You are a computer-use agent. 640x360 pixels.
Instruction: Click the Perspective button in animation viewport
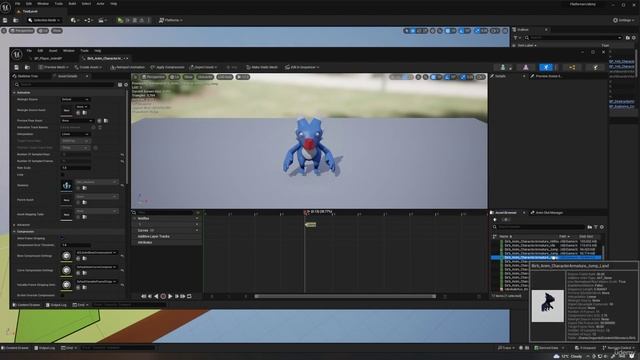(x=153, y=77)
